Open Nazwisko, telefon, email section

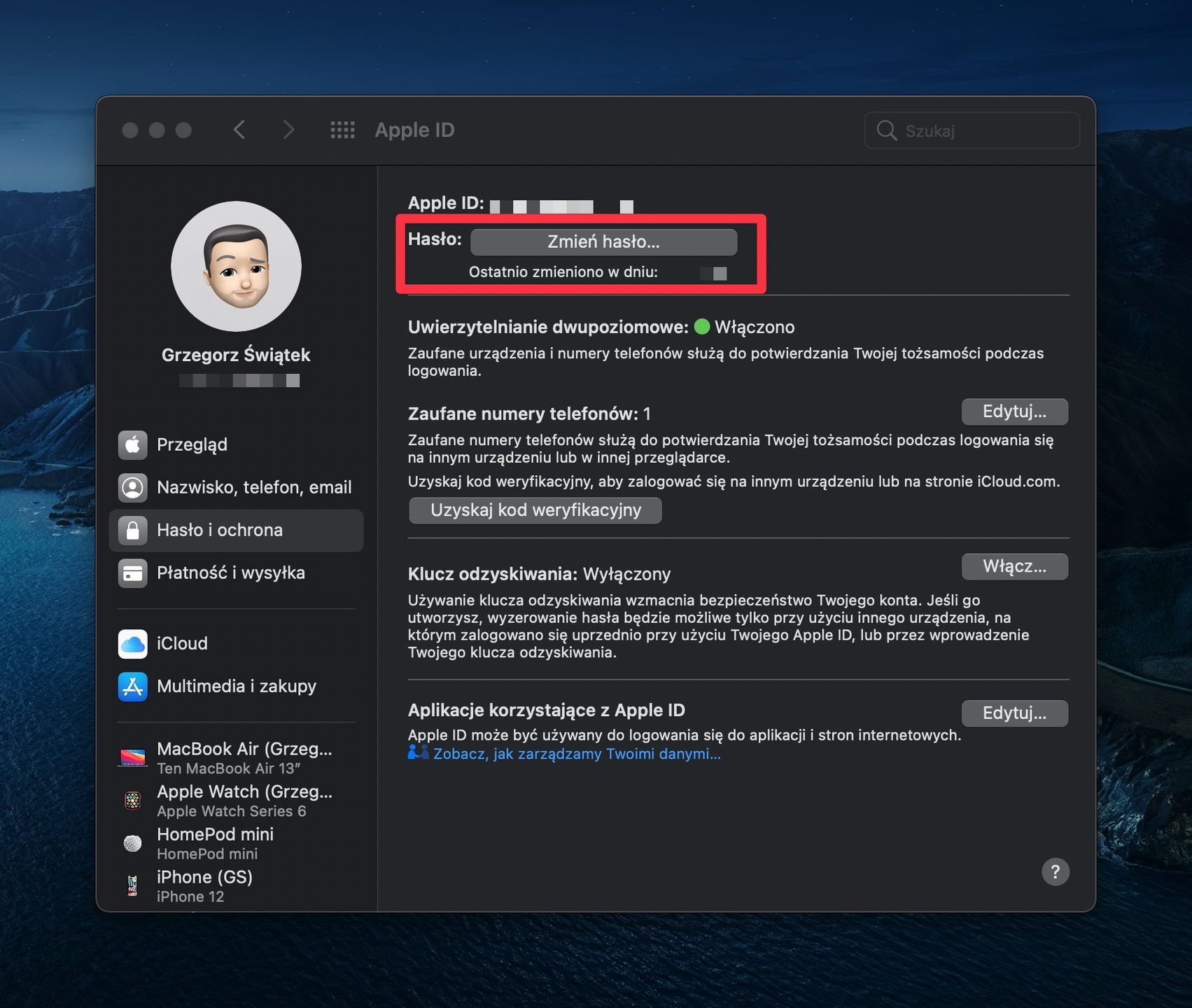click(x=237, y=487)
